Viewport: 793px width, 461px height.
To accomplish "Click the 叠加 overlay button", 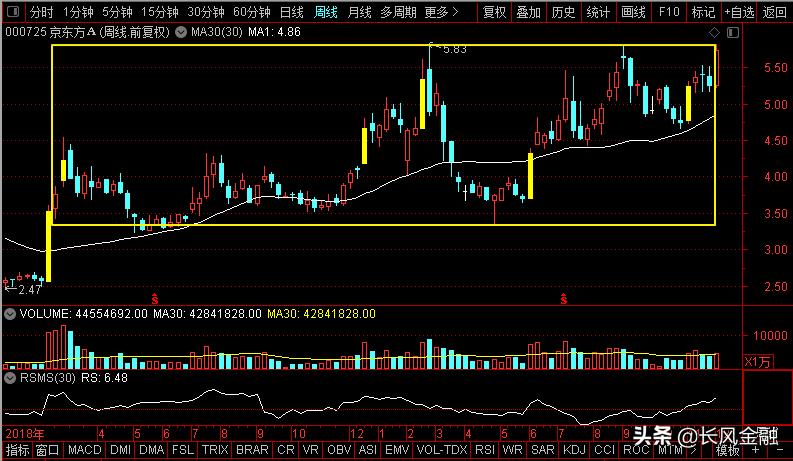I will [x=528, y=12].
